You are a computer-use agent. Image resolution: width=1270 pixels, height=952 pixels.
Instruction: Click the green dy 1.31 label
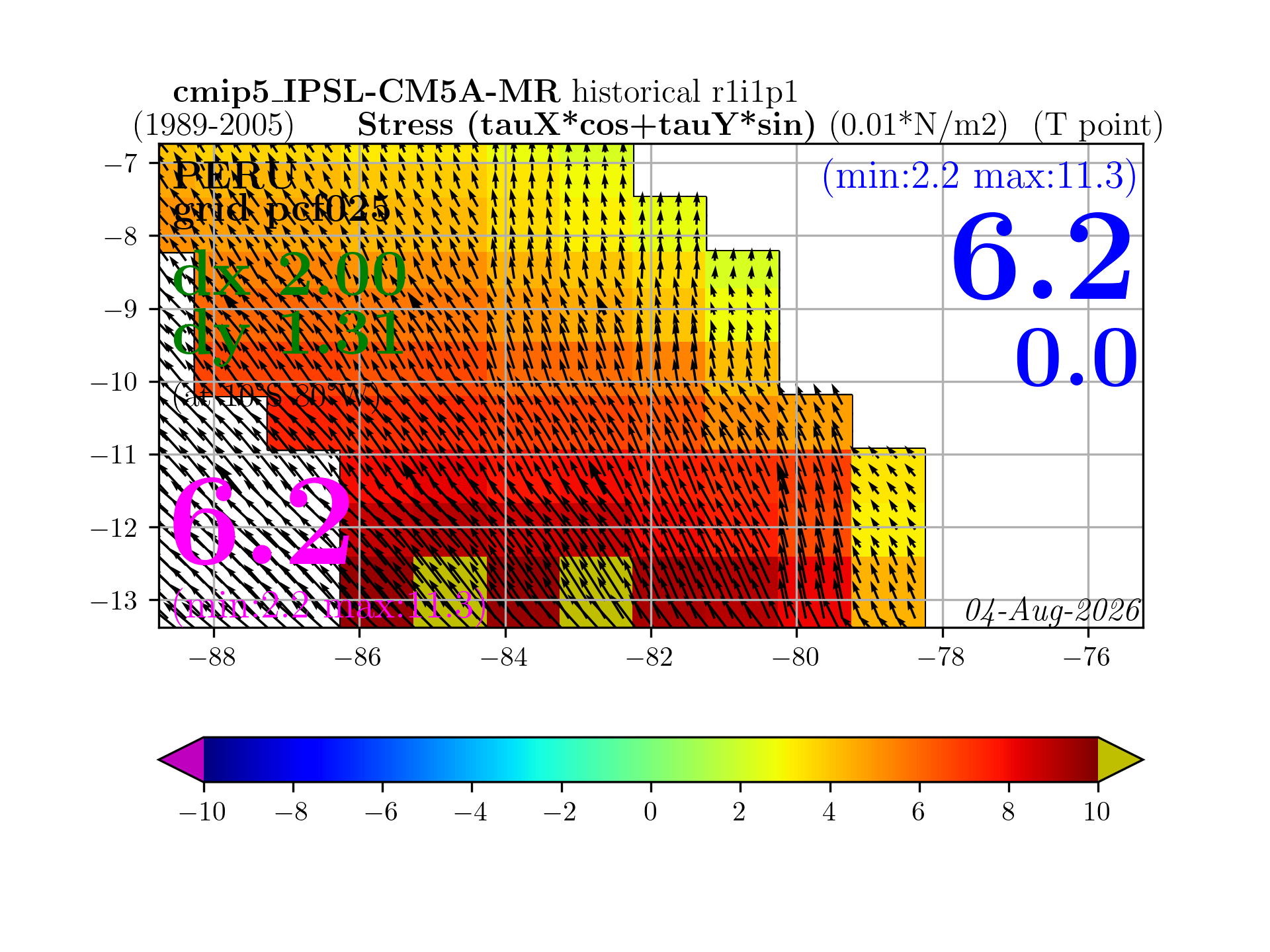(288, 333)
